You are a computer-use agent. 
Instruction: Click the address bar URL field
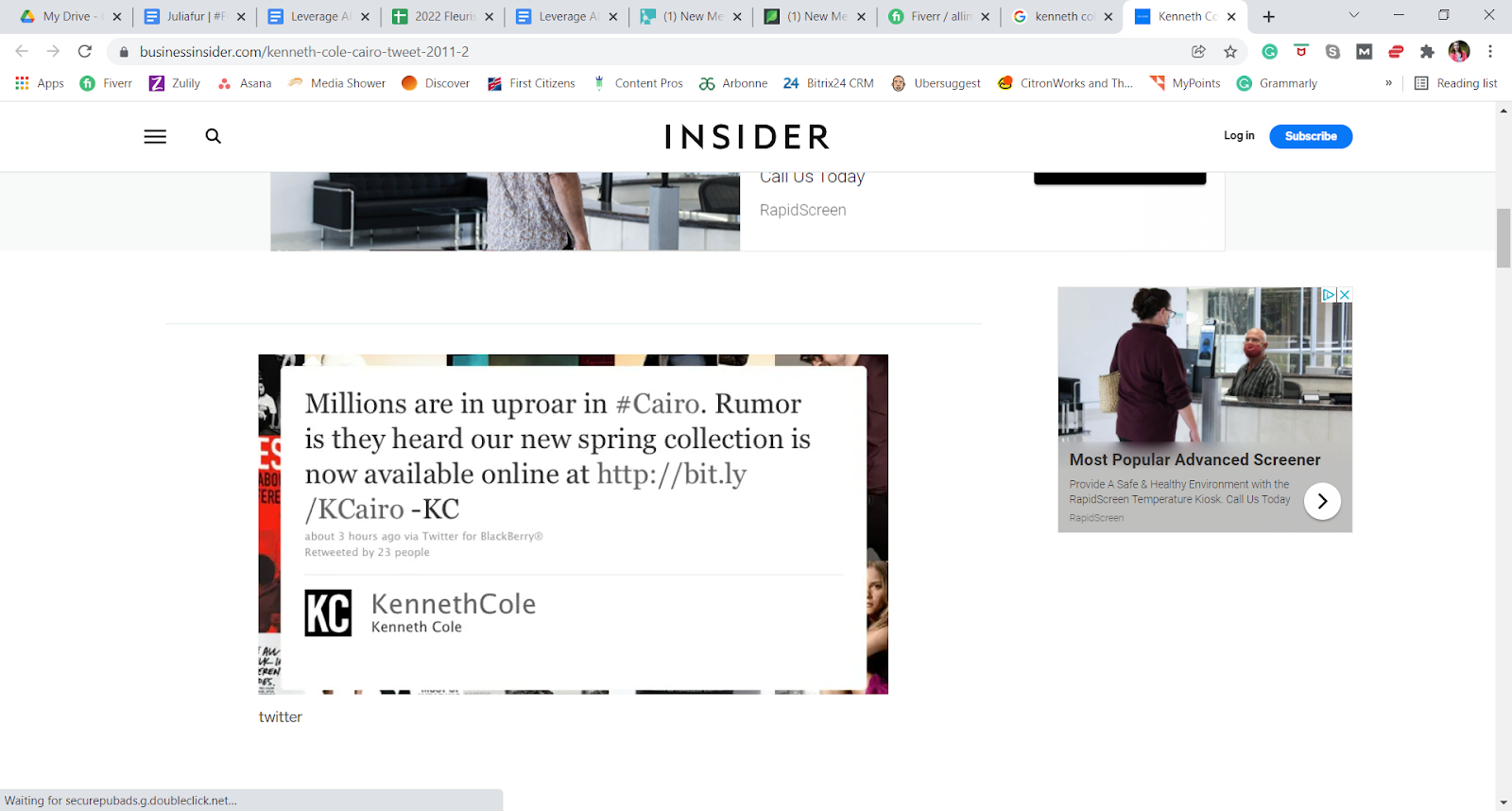click(652, 52)
